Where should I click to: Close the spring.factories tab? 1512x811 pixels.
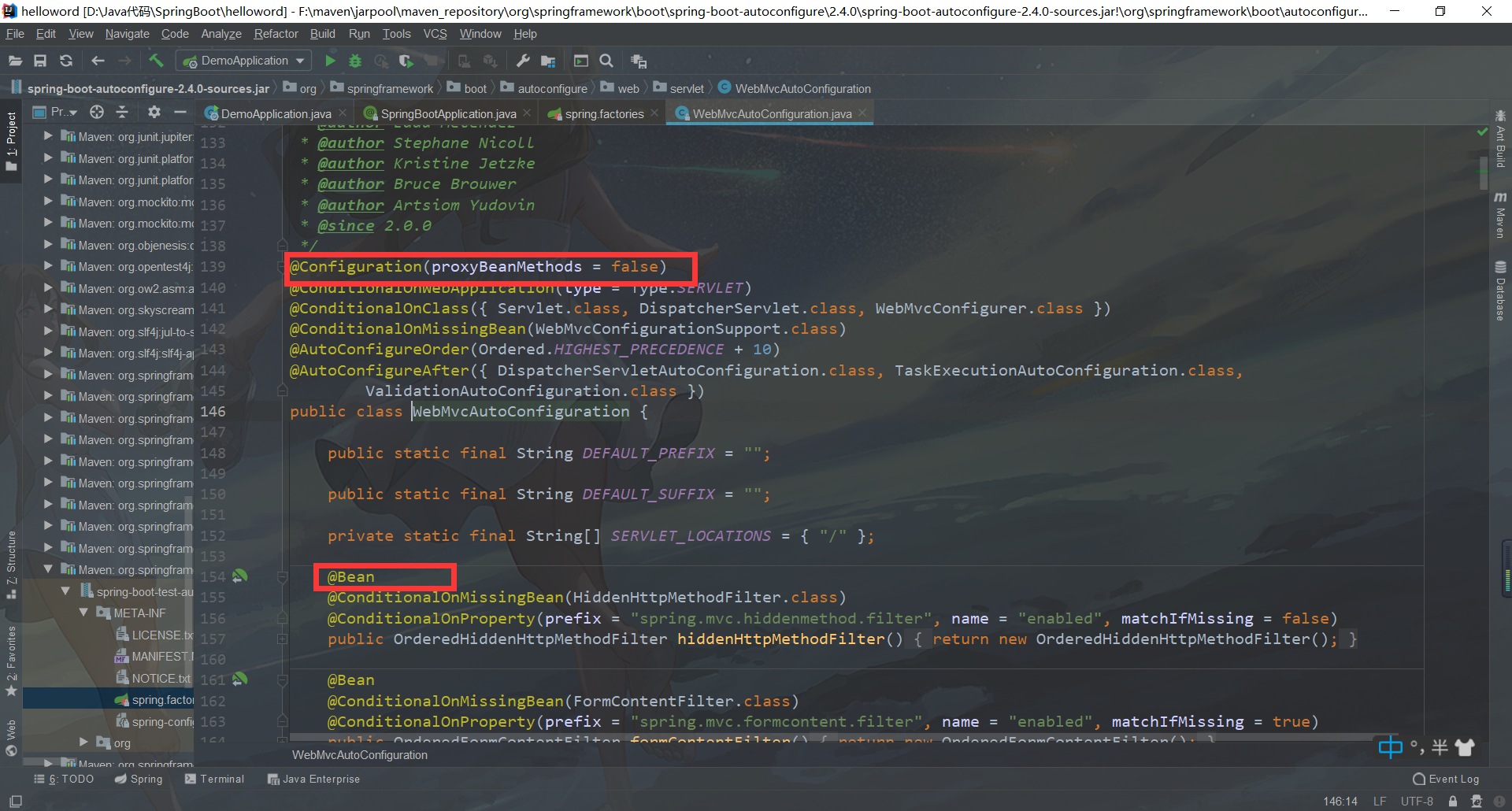pos(654,113)
